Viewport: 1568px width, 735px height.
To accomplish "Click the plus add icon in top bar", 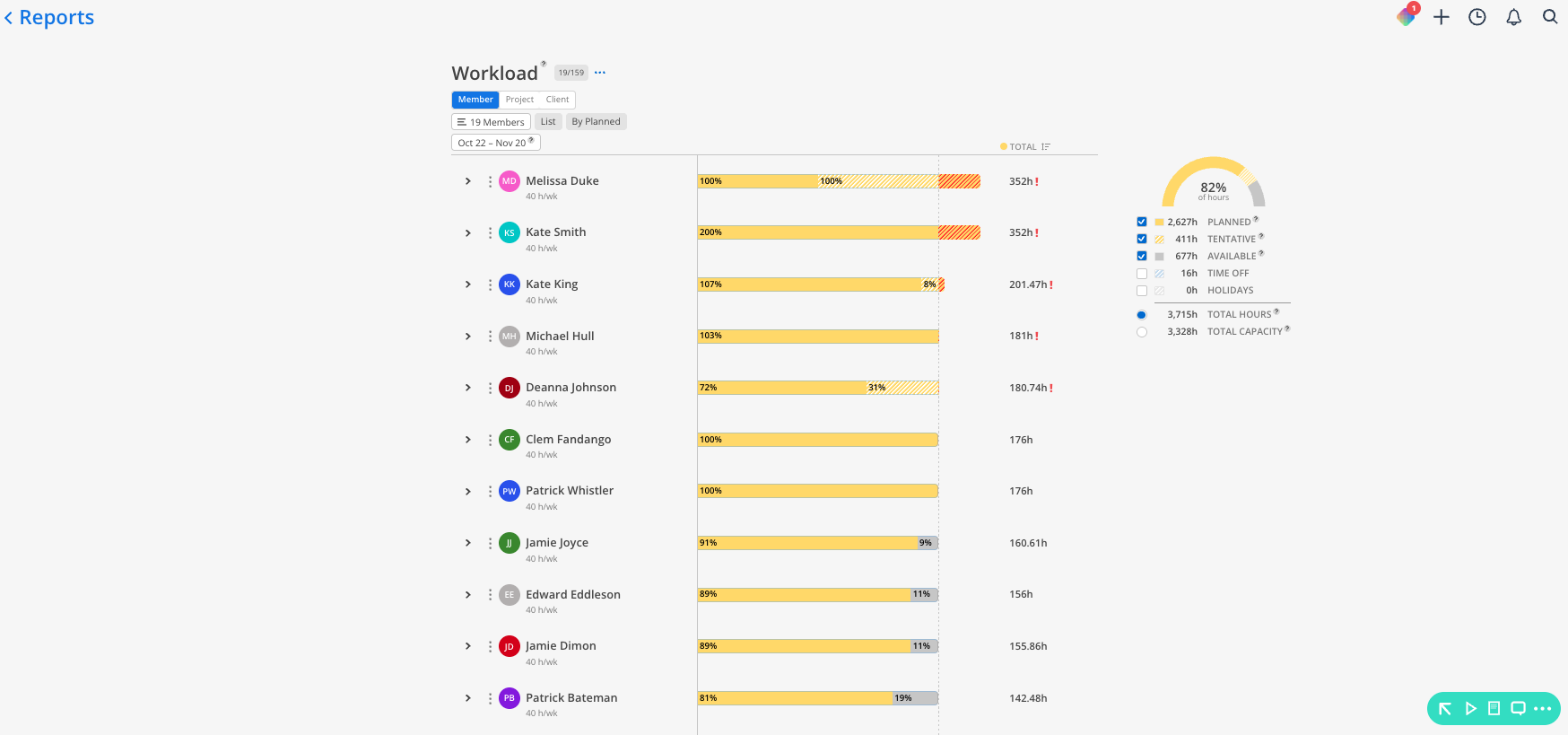I will (1442, 17).
